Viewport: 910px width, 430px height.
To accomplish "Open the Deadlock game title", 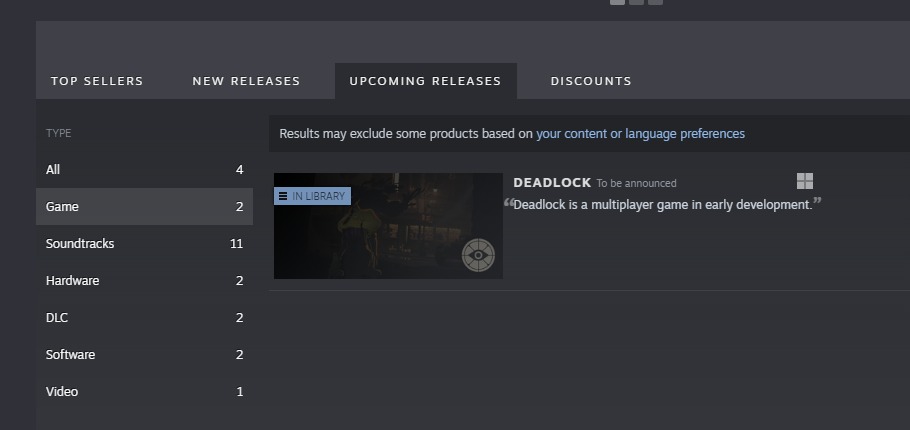I will pyautogui.click(x=552, y=183).
